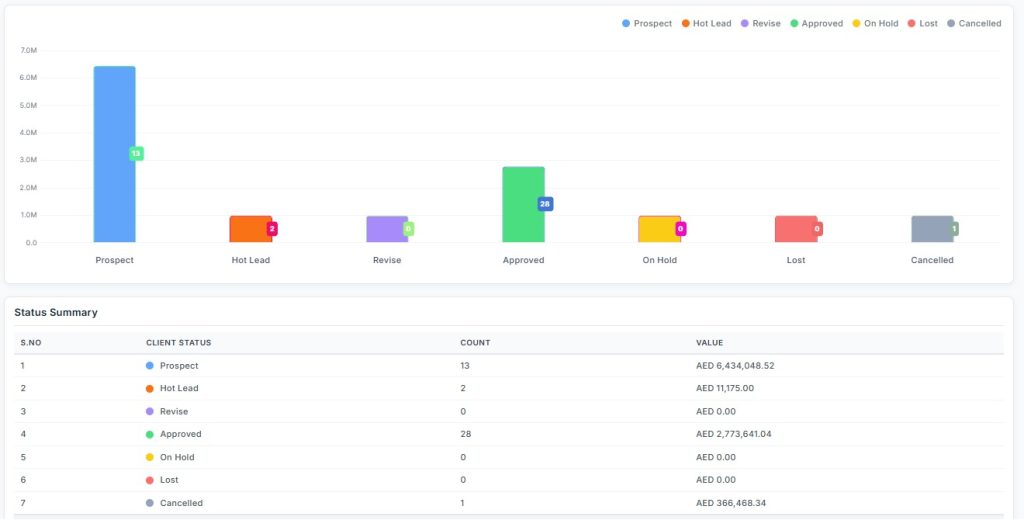
Task: Click the green dot in the Approved table row
Action: [x=150, y=434]
